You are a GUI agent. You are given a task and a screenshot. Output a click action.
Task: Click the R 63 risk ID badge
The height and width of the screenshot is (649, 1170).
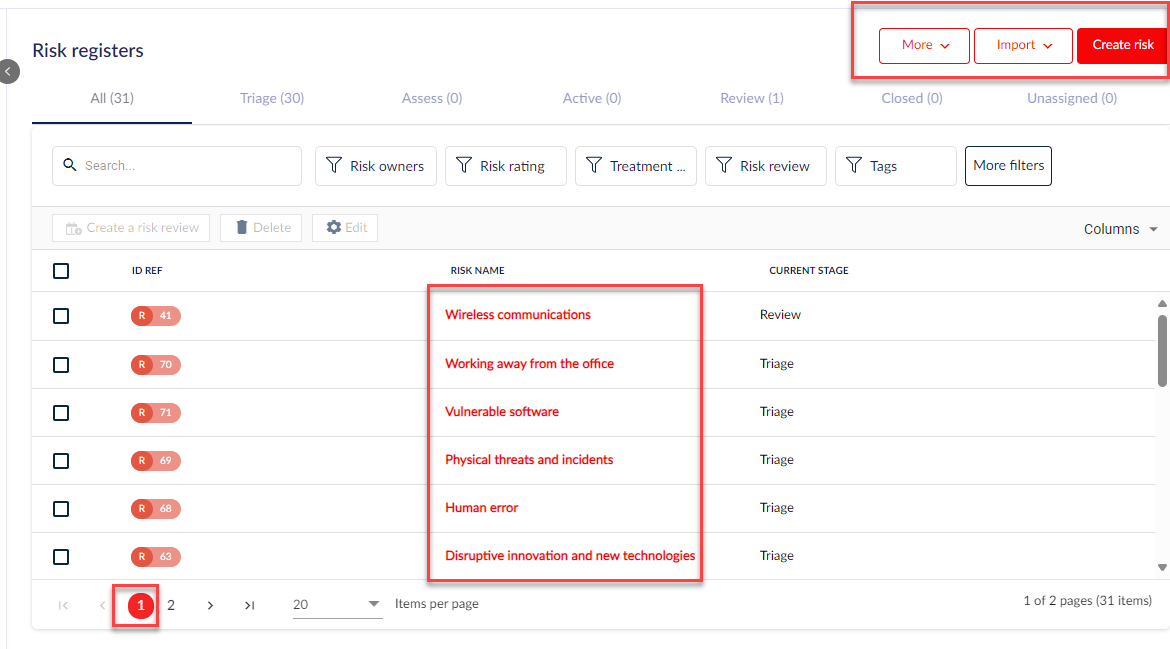coord(156,556)
